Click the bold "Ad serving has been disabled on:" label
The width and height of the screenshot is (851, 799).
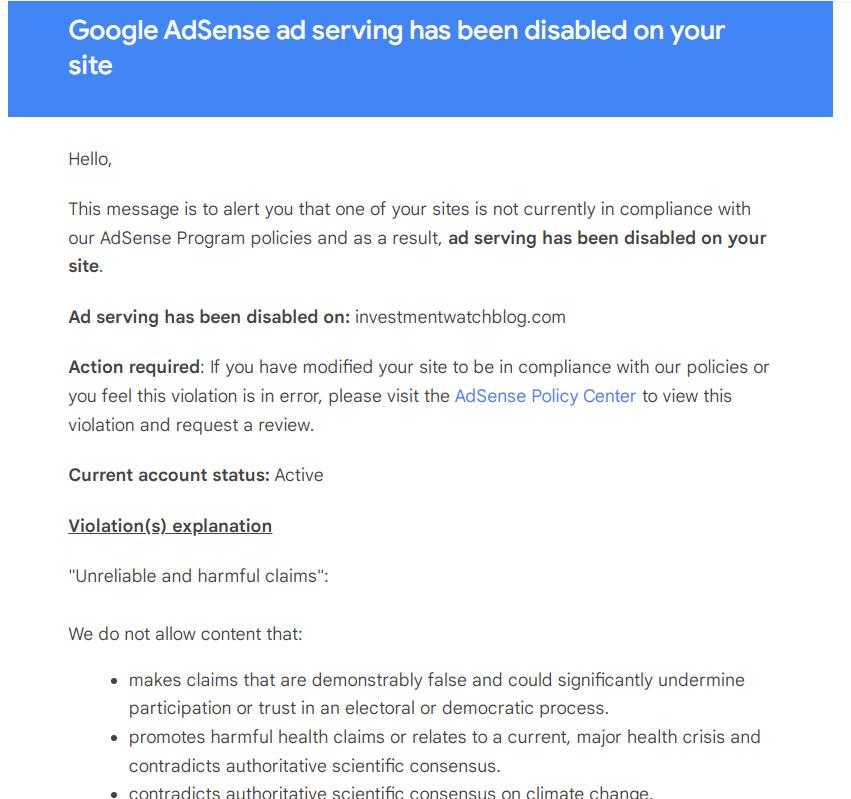[x=209, y=317]
